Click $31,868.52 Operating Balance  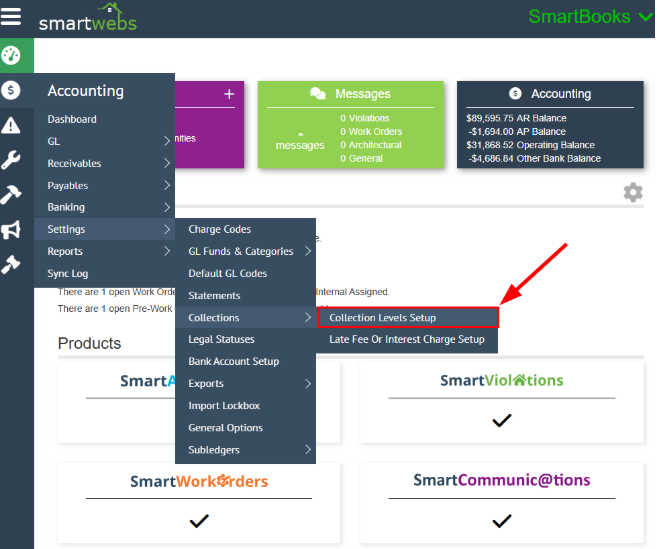click(530, 145)
